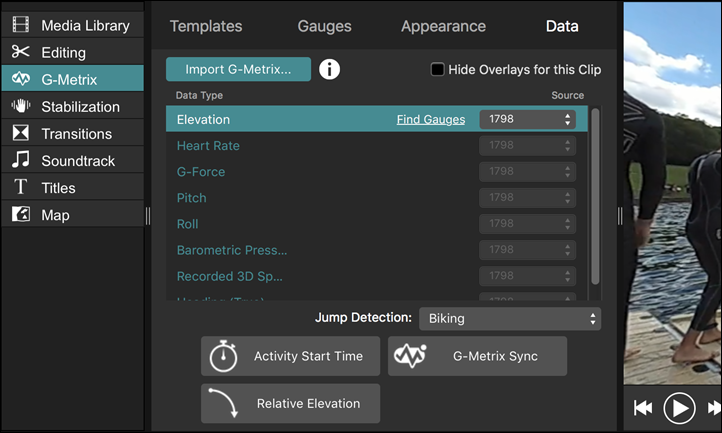Screen dimensions: 722x433
Task: Select Barometric Press... data type
Action: 232,250
